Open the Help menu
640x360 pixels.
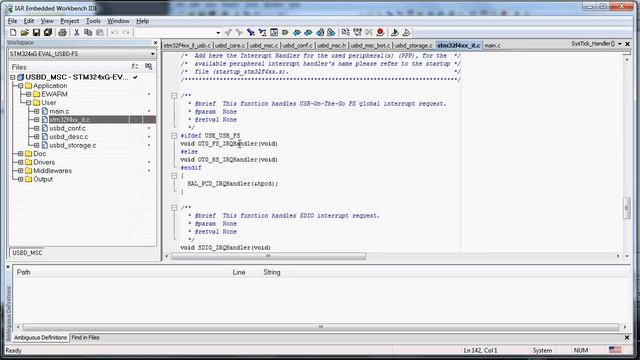pos(142,21)
